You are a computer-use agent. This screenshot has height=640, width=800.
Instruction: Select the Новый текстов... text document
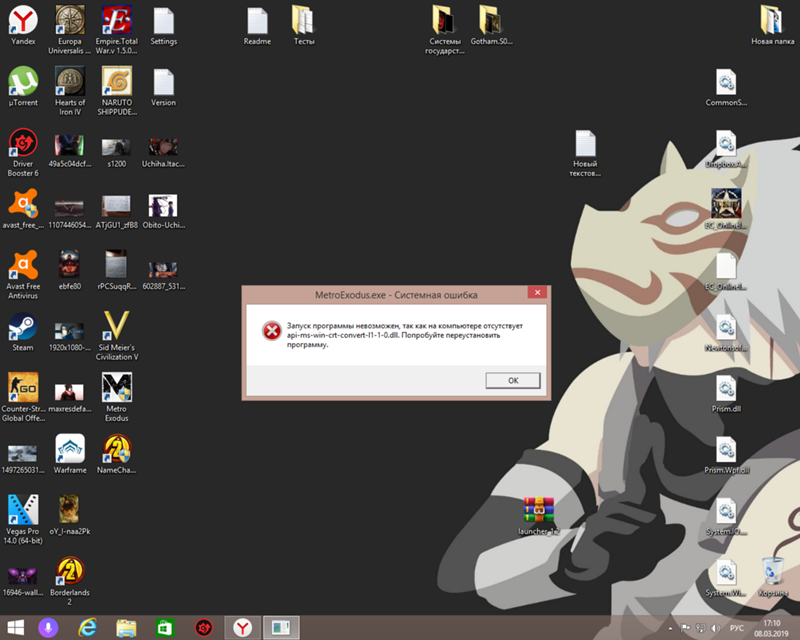pos(585,152)
